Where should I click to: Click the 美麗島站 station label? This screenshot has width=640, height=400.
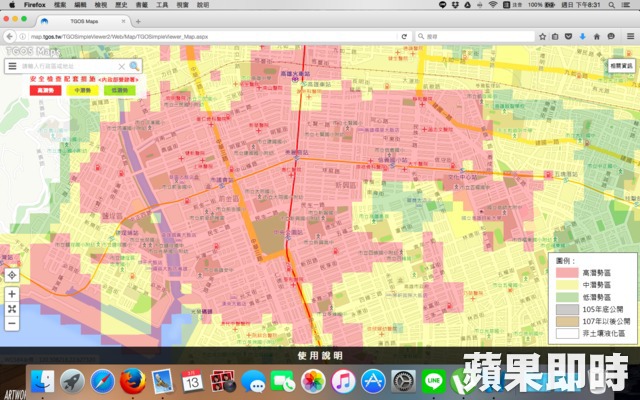pos(295,151)
